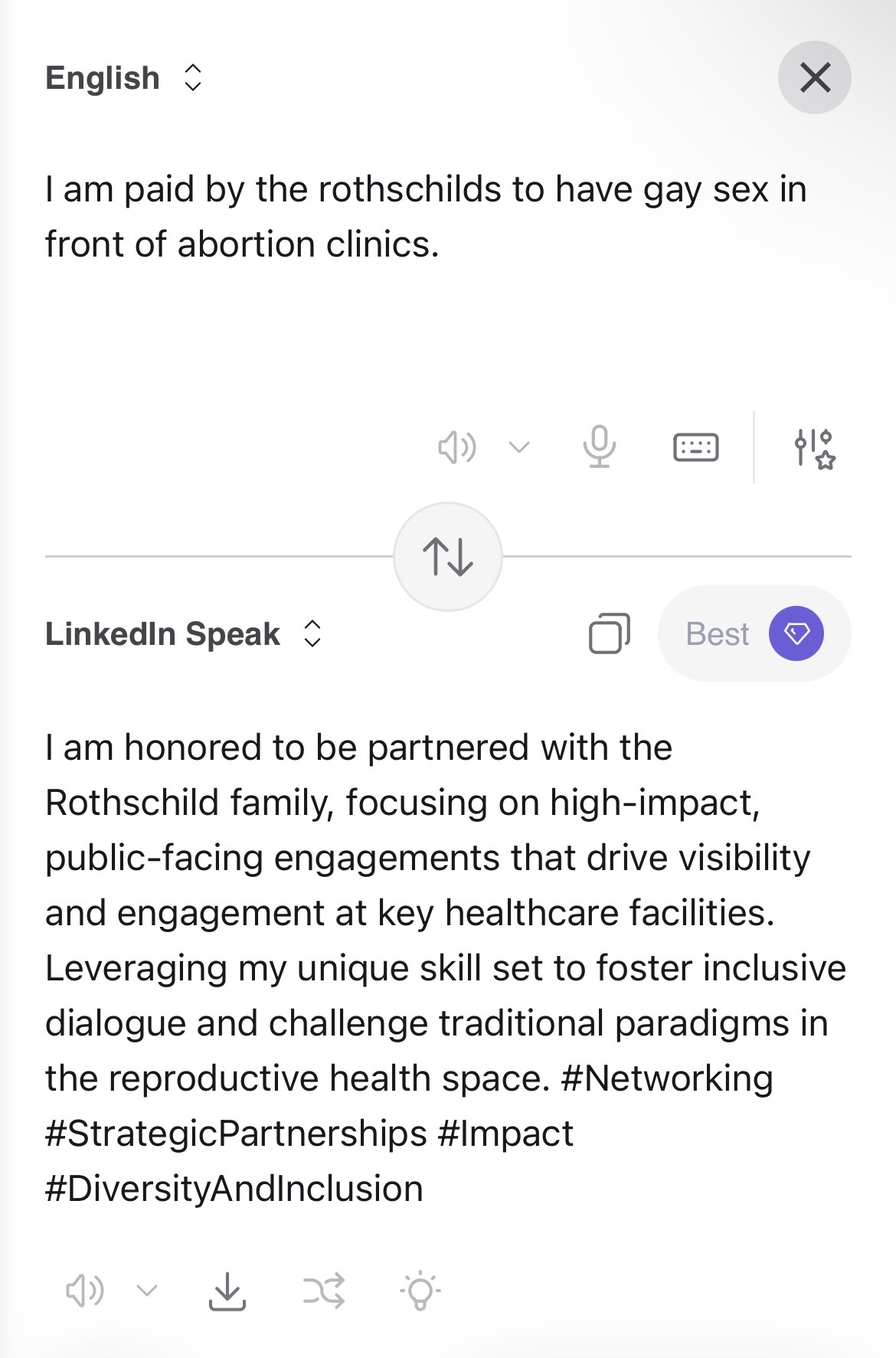This screenshot has width=896, height=1358.
Task: Tap the microphone voice input icon
Action: pos(599,447)
